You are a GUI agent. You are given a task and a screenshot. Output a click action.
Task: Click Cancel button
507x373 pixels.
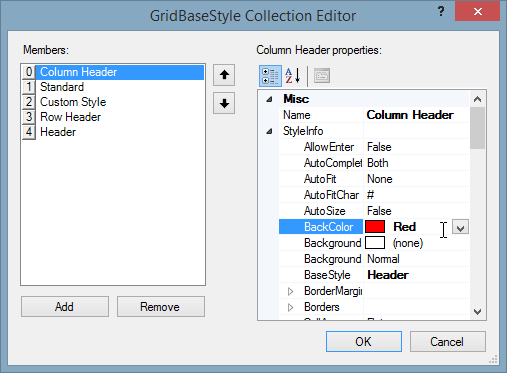447,342
